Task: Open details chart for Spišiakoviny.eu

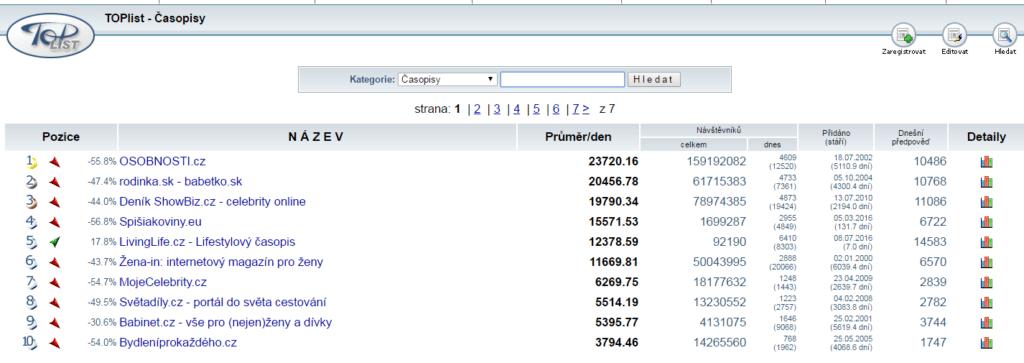Action: [986, 222]
